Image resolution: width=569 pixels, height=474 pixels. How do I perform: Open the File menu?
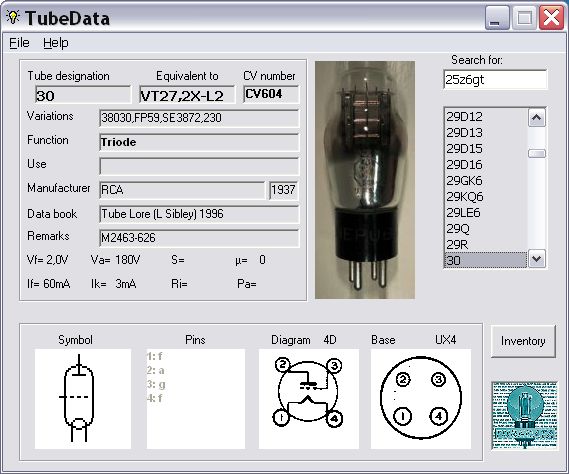pyautogui.click(x=19, y=43)
